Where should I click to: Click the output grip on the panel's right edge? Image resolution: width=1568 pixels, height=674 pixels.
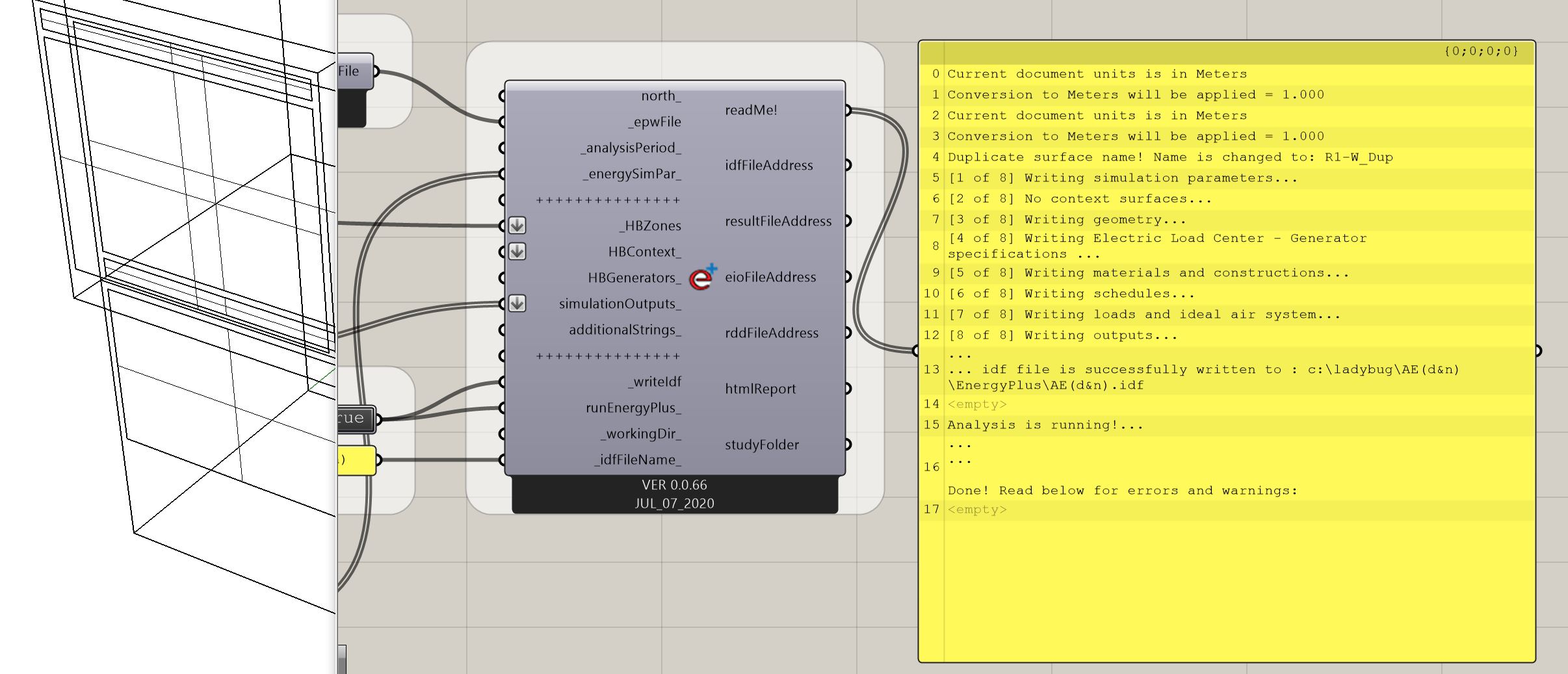pos(1537,351)
